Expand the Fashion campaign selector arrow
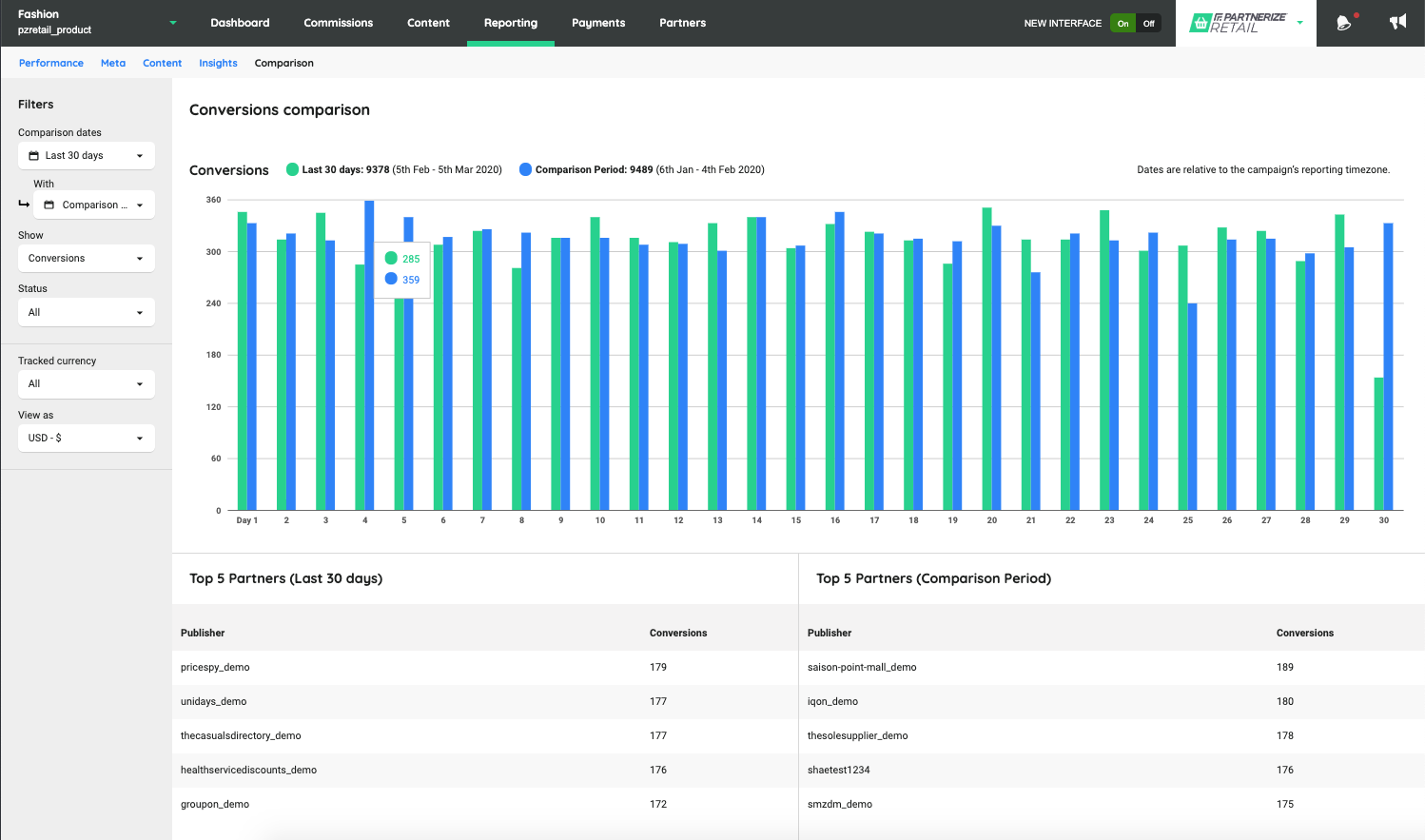This screenshot has height=840, width=1425. coord(173,23)
